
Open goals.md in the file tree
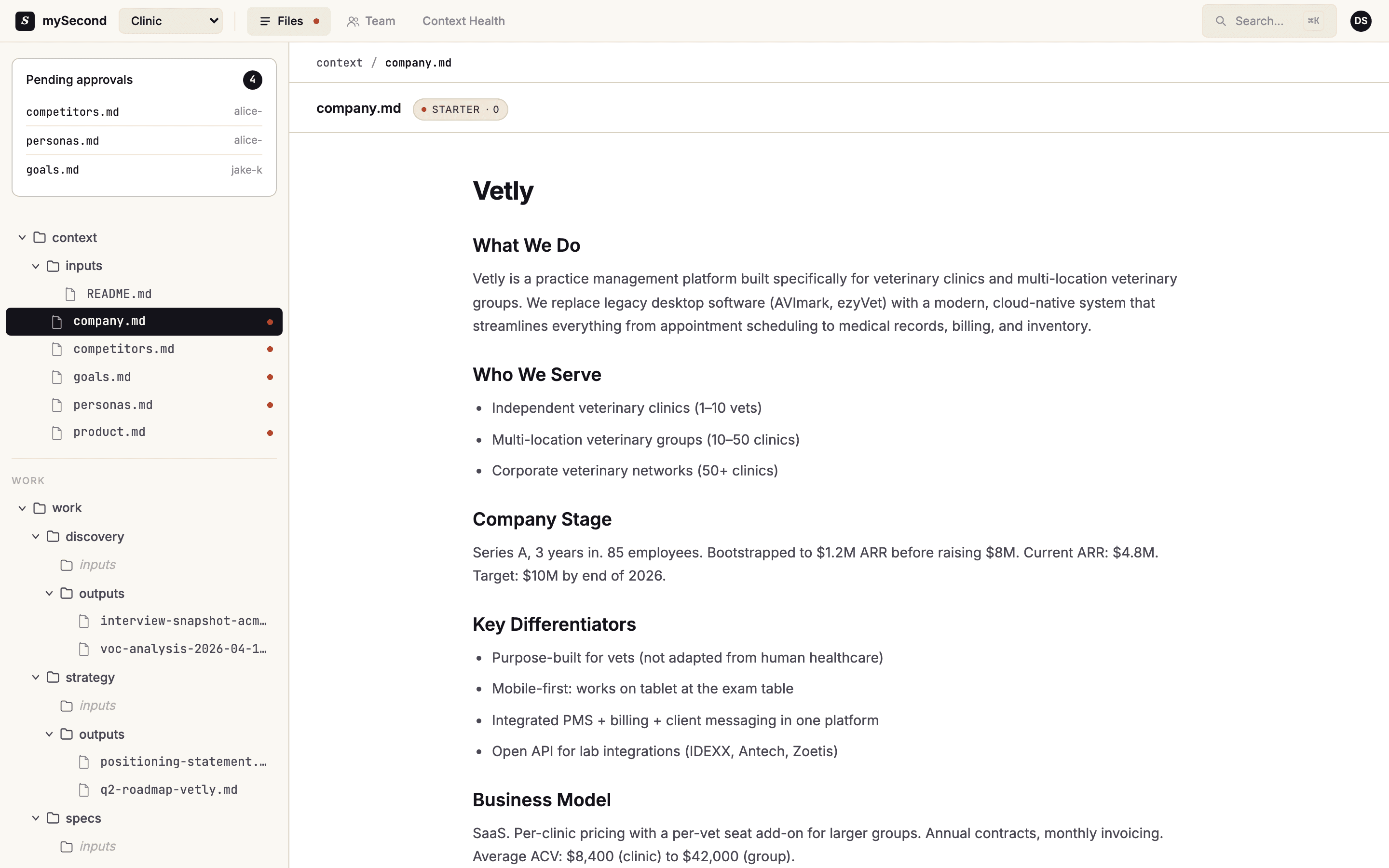coord(144,377)
